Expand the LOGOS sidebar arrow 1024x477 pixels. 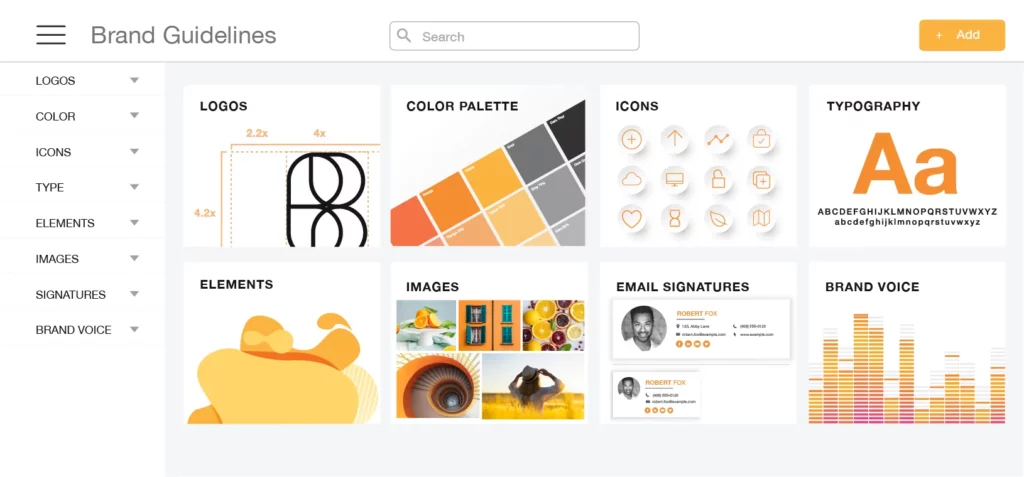click(x=135, y=80)
